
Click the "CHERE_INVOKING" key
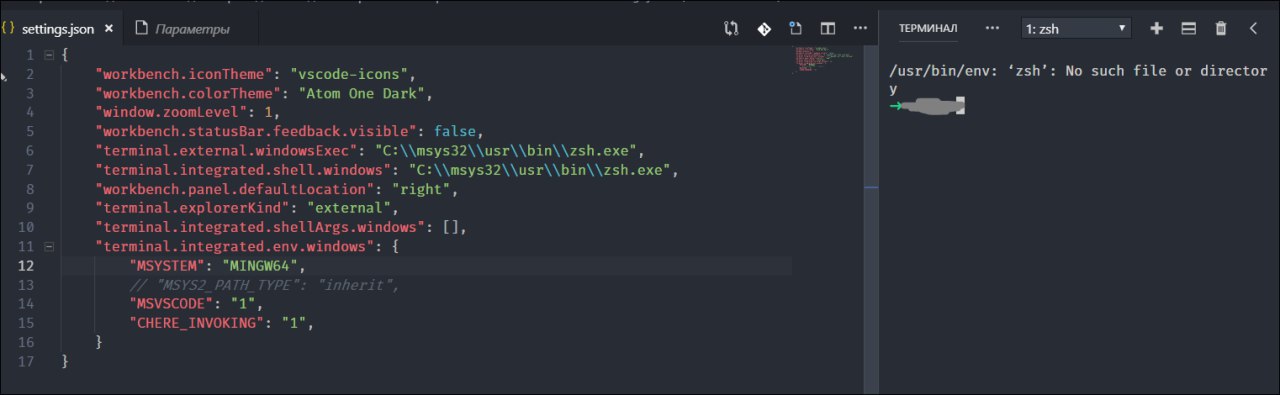[197, 323]
